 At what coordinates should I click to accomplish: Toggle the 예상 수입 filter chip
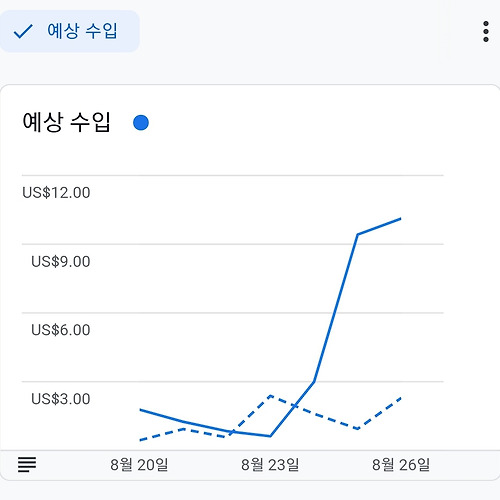coord(69,31)
